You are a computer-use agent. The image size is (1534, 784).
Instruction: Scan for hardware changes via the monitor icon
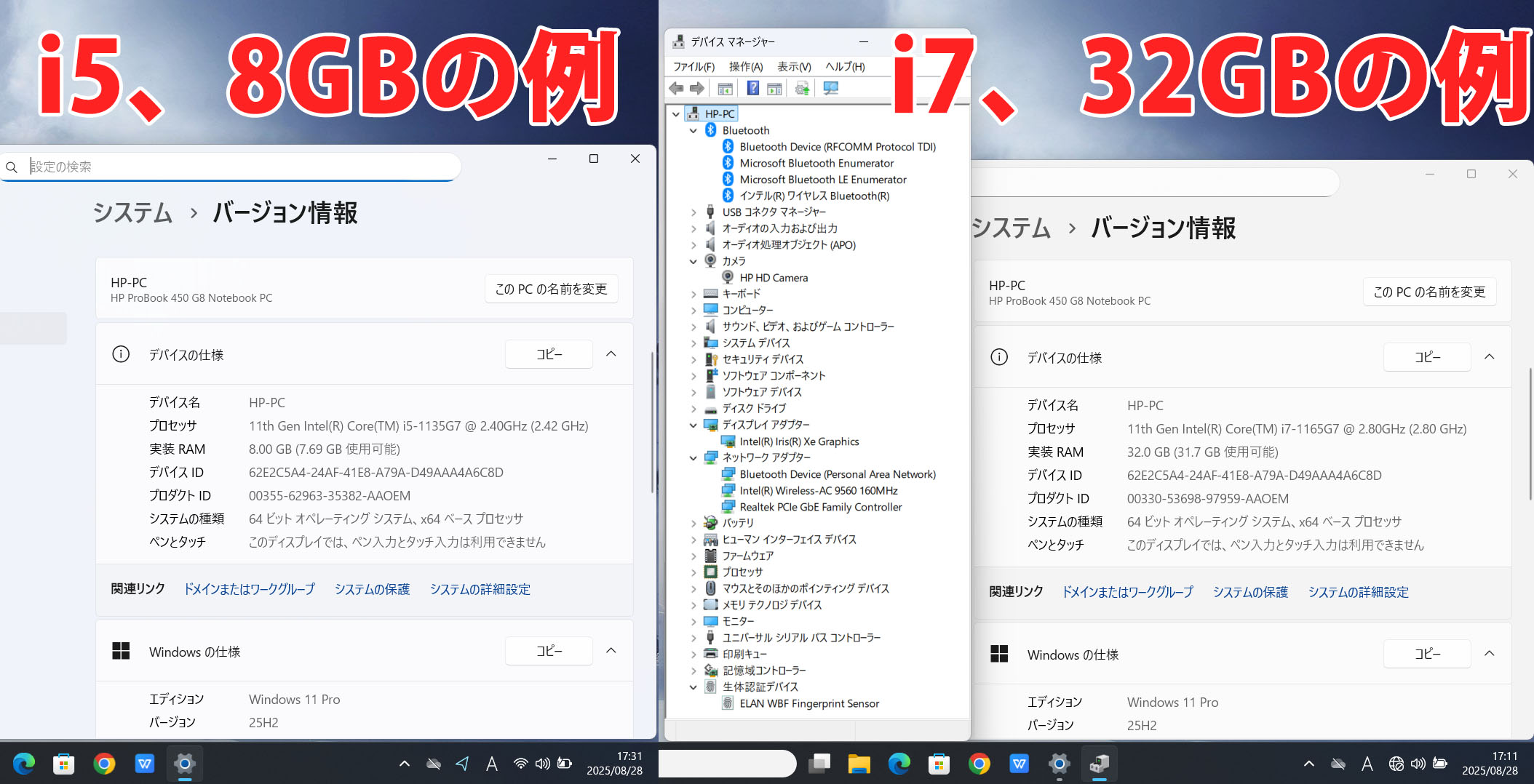click(x=830, y=89)
